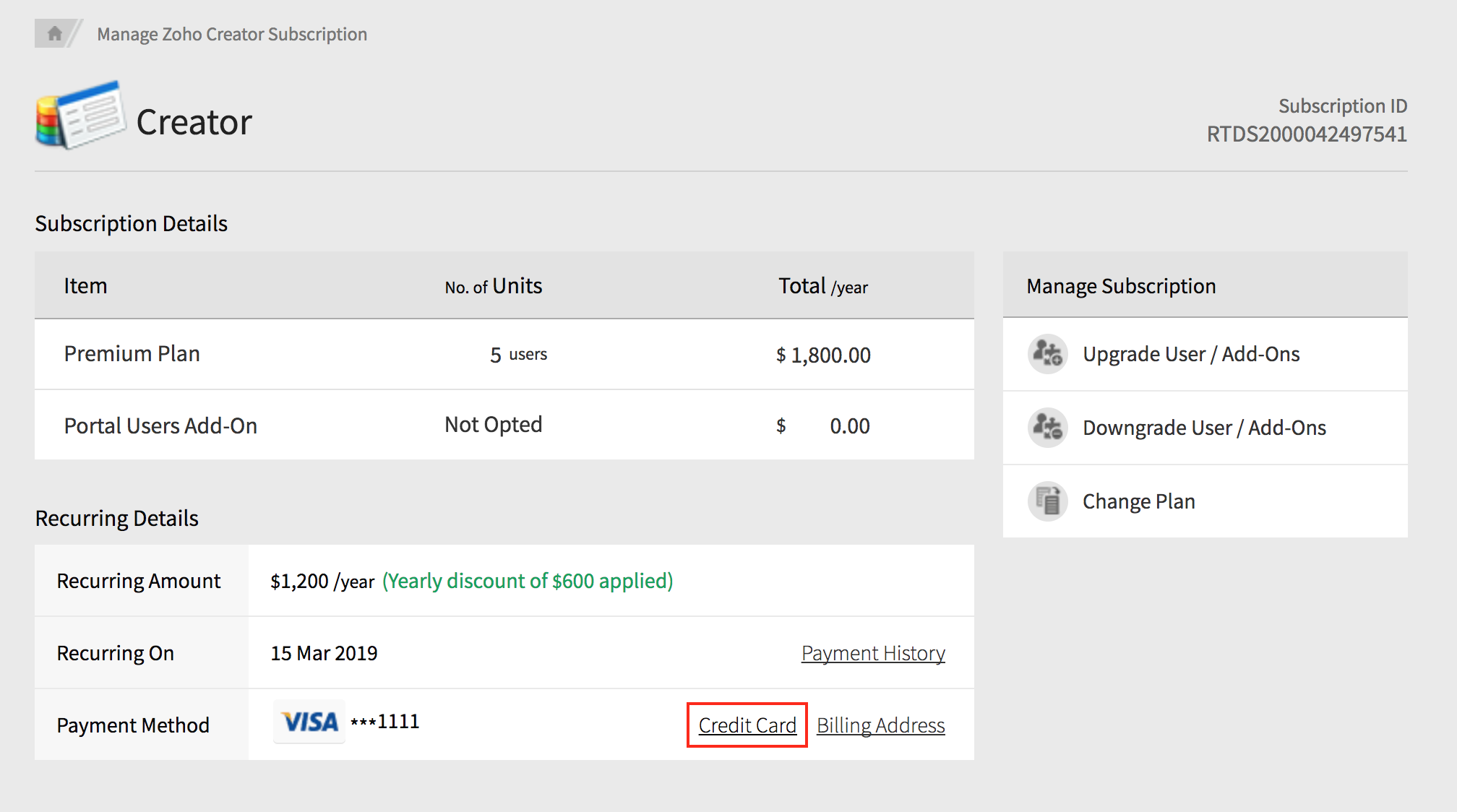
Task: Click the $ 1,800.00 total value
Action: click(823, 355)
